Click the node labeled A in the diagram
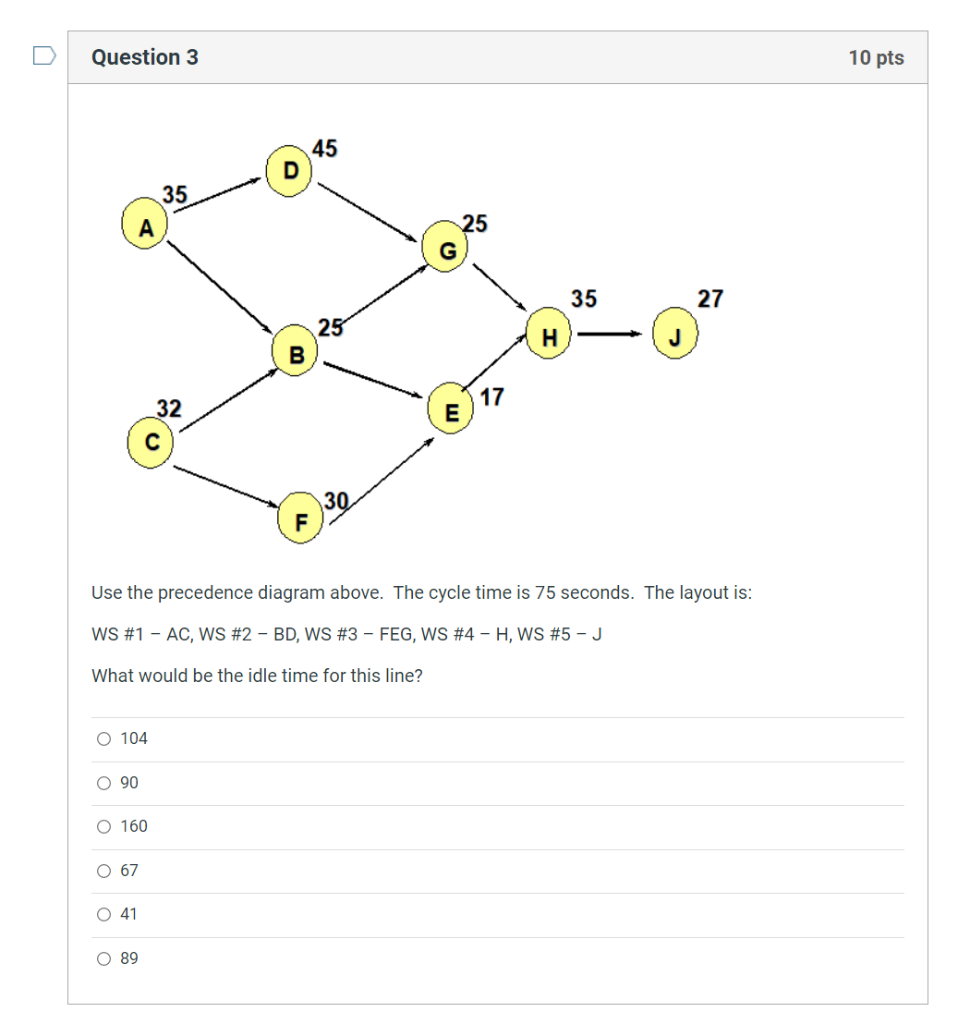 (x=146, y=226)
